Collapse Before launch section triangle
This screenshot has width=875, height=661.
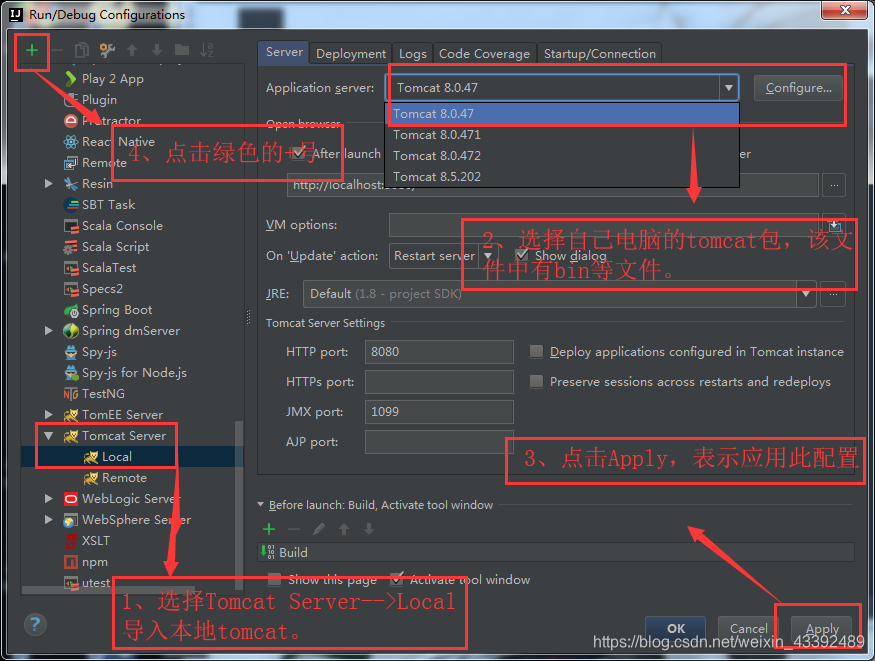click(x=261, y=504)
